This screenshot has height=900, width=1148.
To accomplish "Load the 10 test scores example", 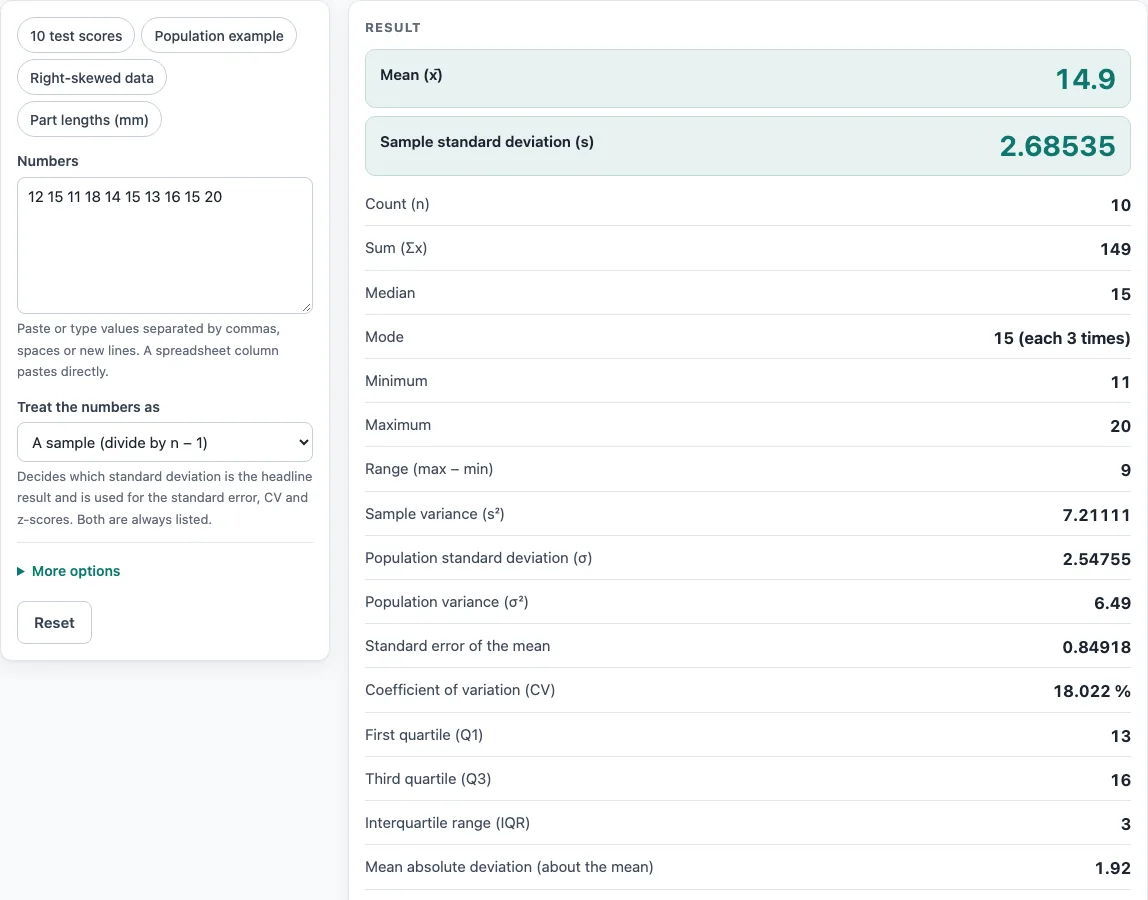I will [x=76, y=36].
